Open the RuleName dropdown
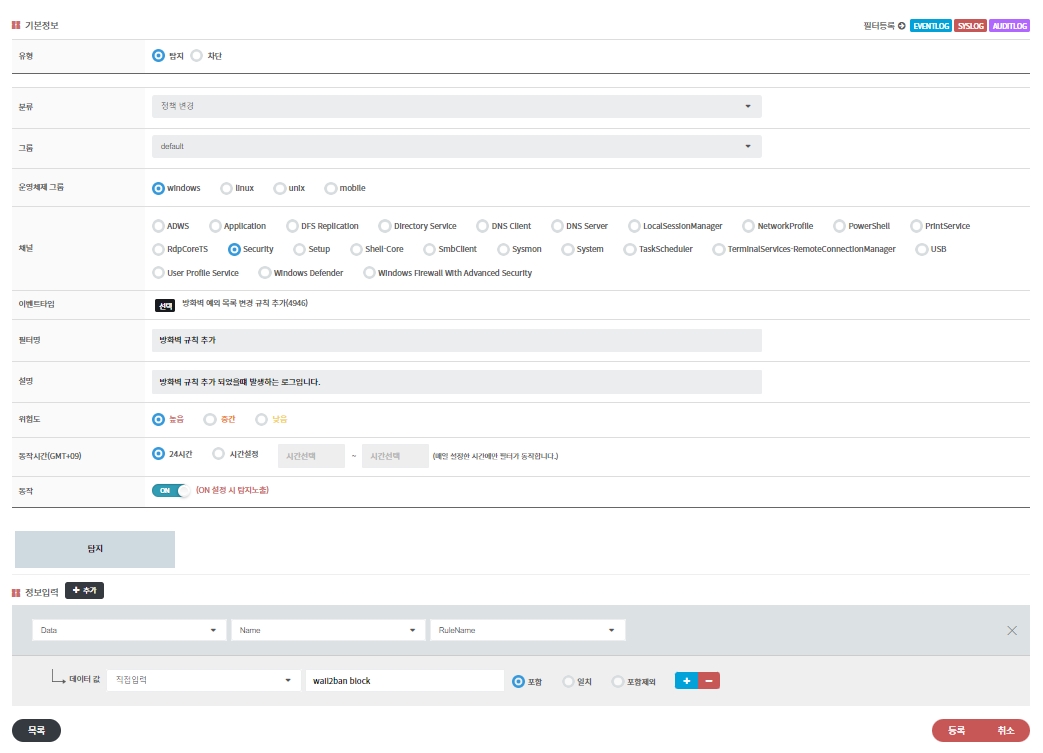The width and height of the screenshot is (1043, 753). click(527, 630)
